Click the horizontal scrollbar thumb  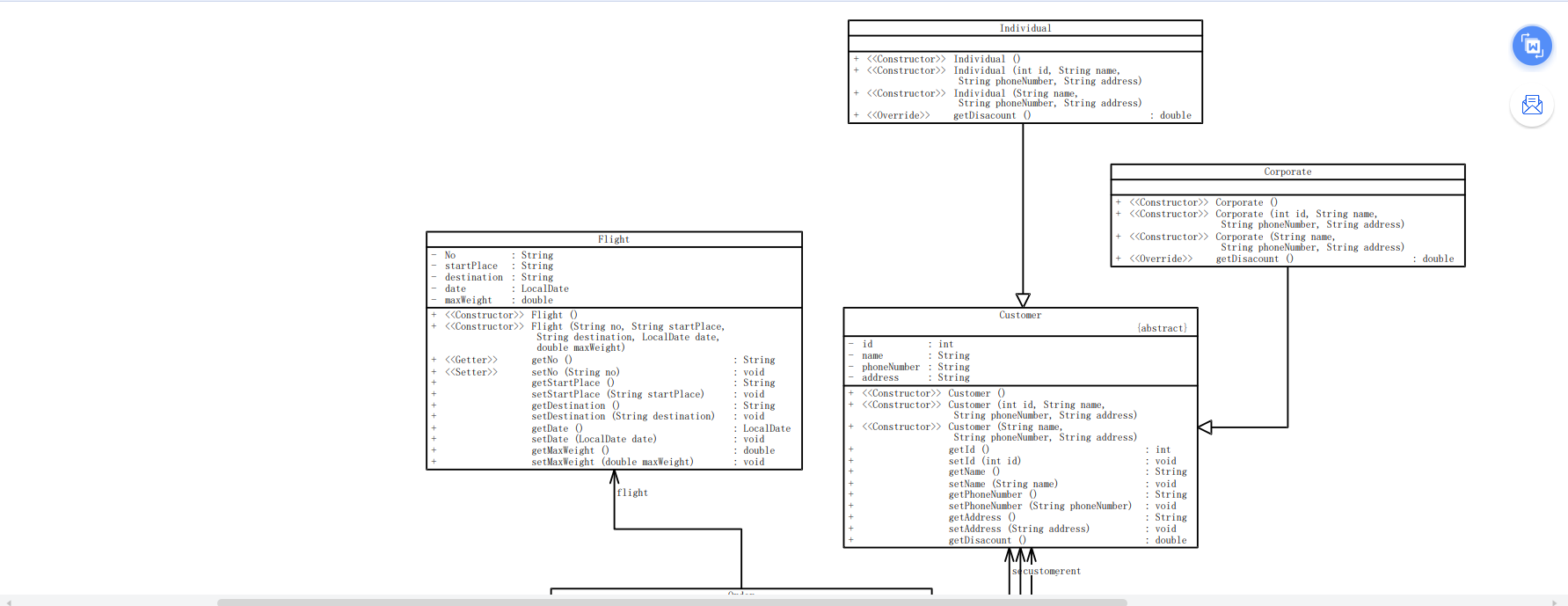point(672,602)
